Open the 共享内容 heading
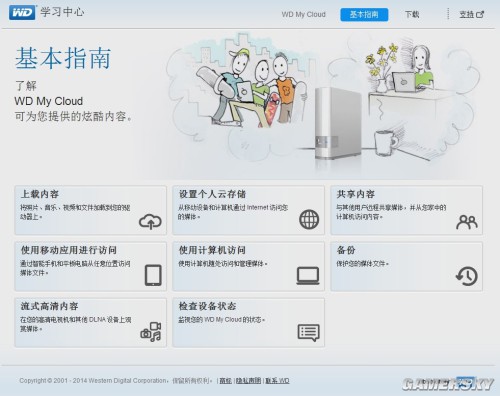 (356, 194)
